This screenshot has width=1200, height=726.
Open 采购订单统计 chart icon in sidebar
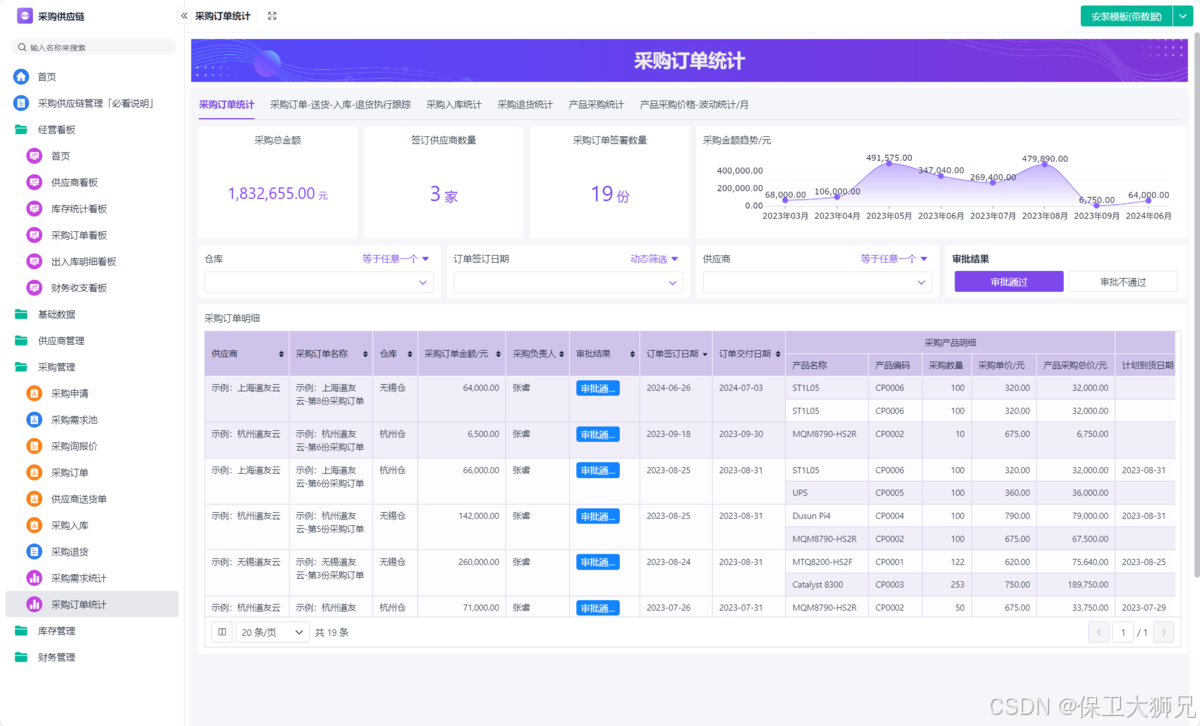(x=34, y=604)
